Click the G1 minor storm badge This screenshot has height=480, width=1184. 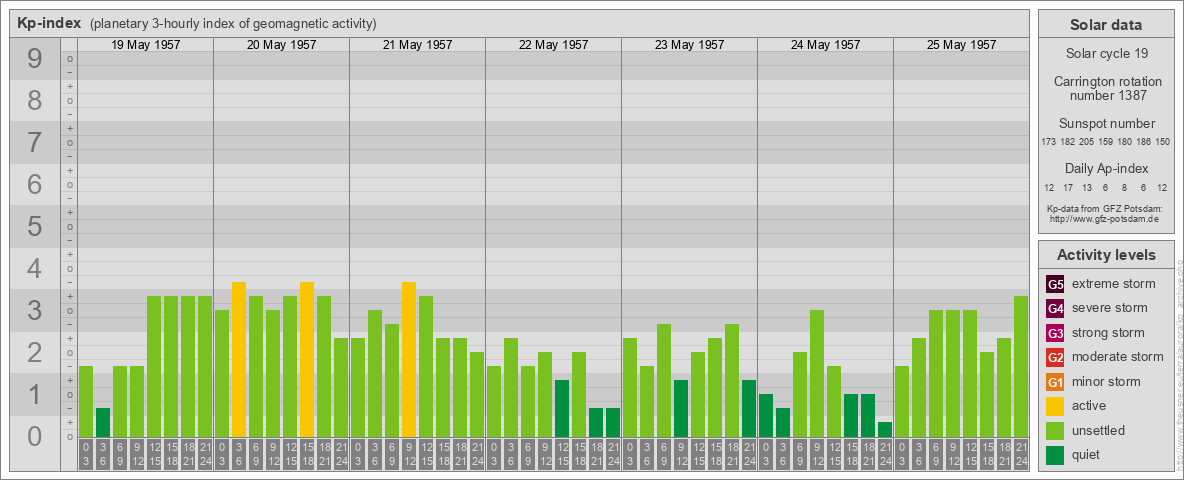click(1055, 381)
